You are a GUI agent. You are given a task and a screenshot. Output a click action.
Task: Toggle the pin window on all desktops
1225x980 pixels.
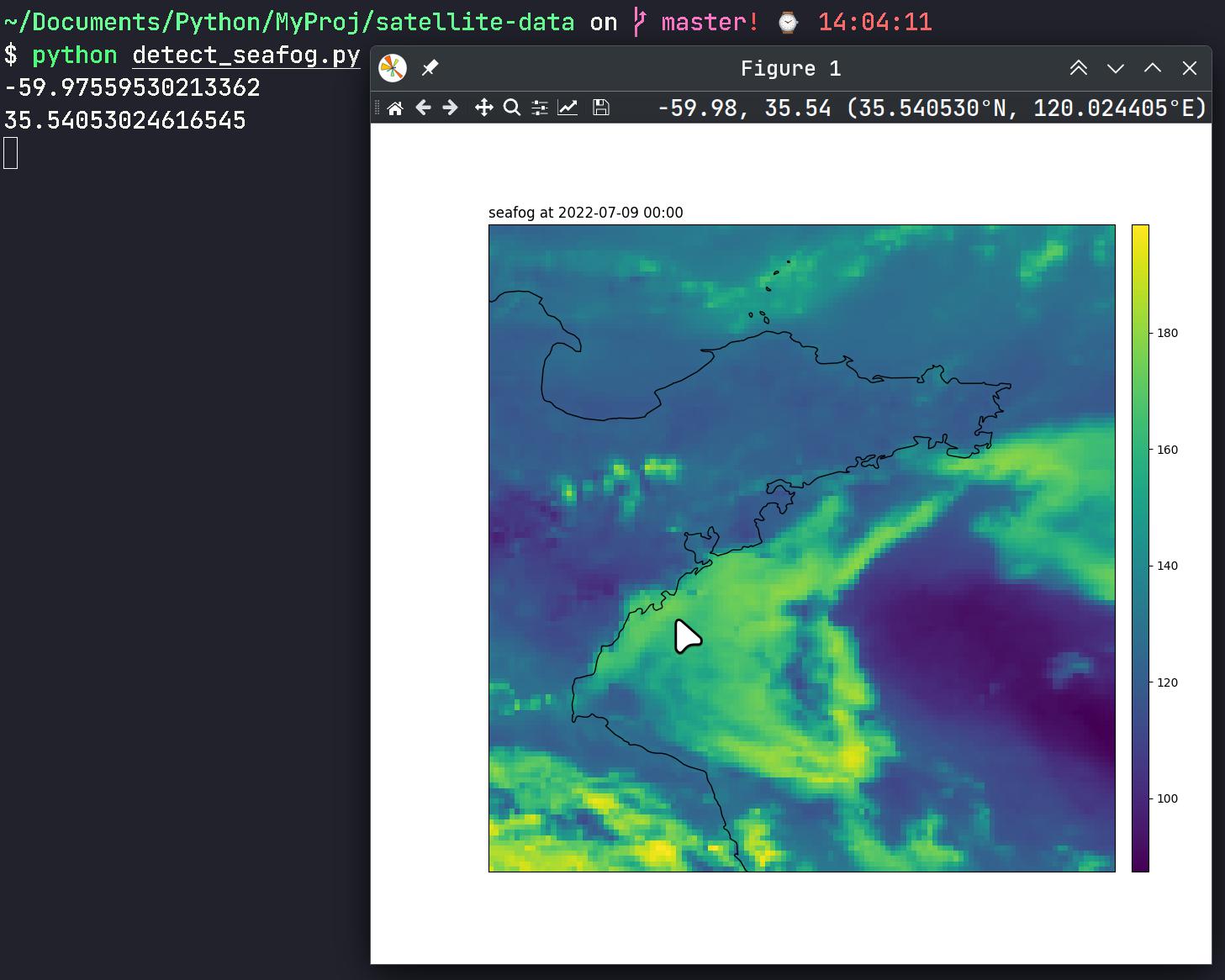tap(430, 68)
